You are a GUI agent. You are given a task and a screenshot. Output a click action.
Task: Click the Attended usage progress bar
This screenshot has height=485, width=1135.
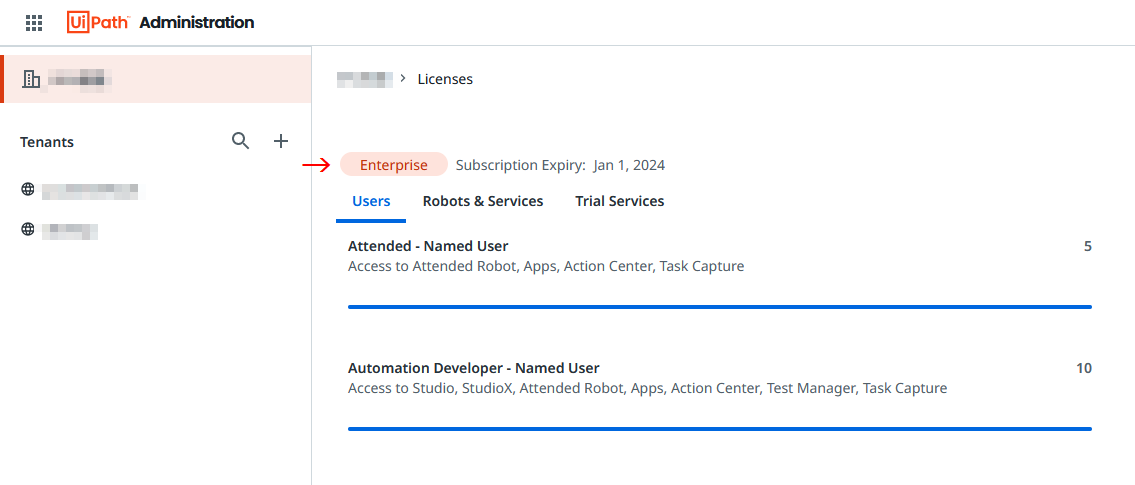(720, 307)
